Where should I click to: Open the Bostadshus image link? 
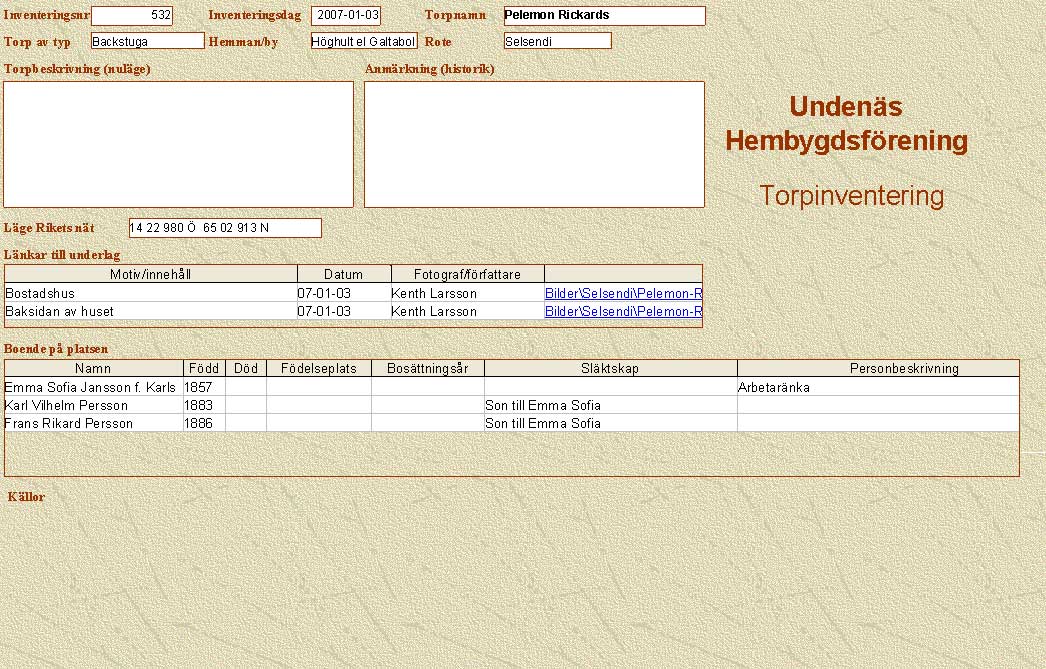[623, 294]
